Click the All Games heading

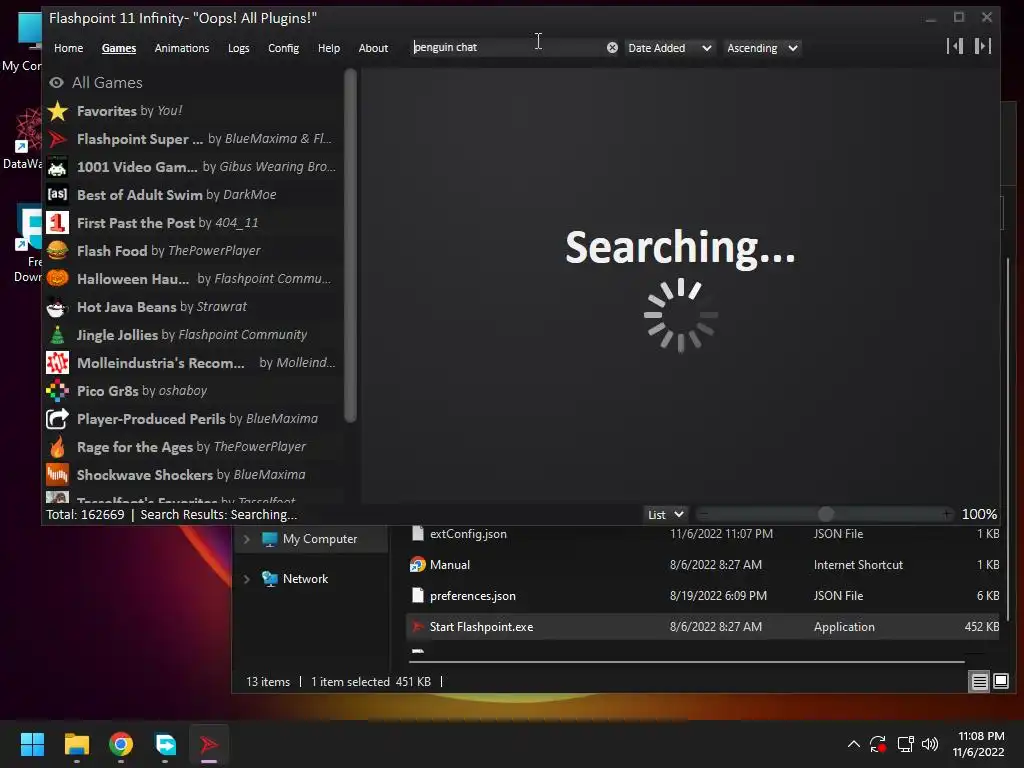pyautogui.click(x=107, y=83)
